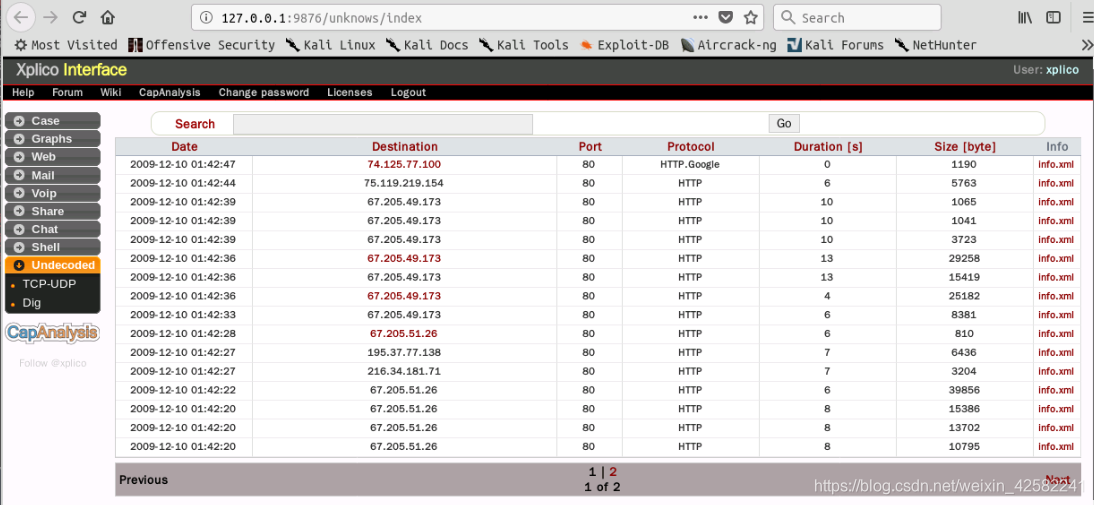Image resolution: width=1094 pixels, height=505 pixels.
Task: Sort by the Protocol column header
Action: (x=691, y=146)
